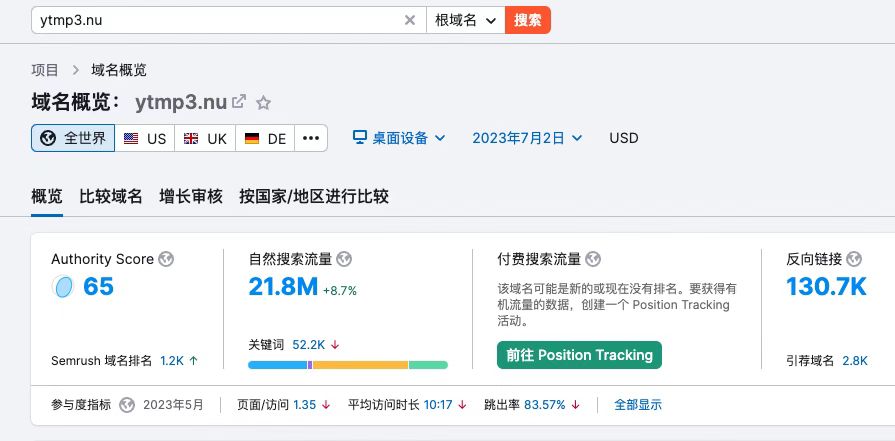Click green segment of keyword bar
This screenshot has width=895, height=441.
[428, 365]
